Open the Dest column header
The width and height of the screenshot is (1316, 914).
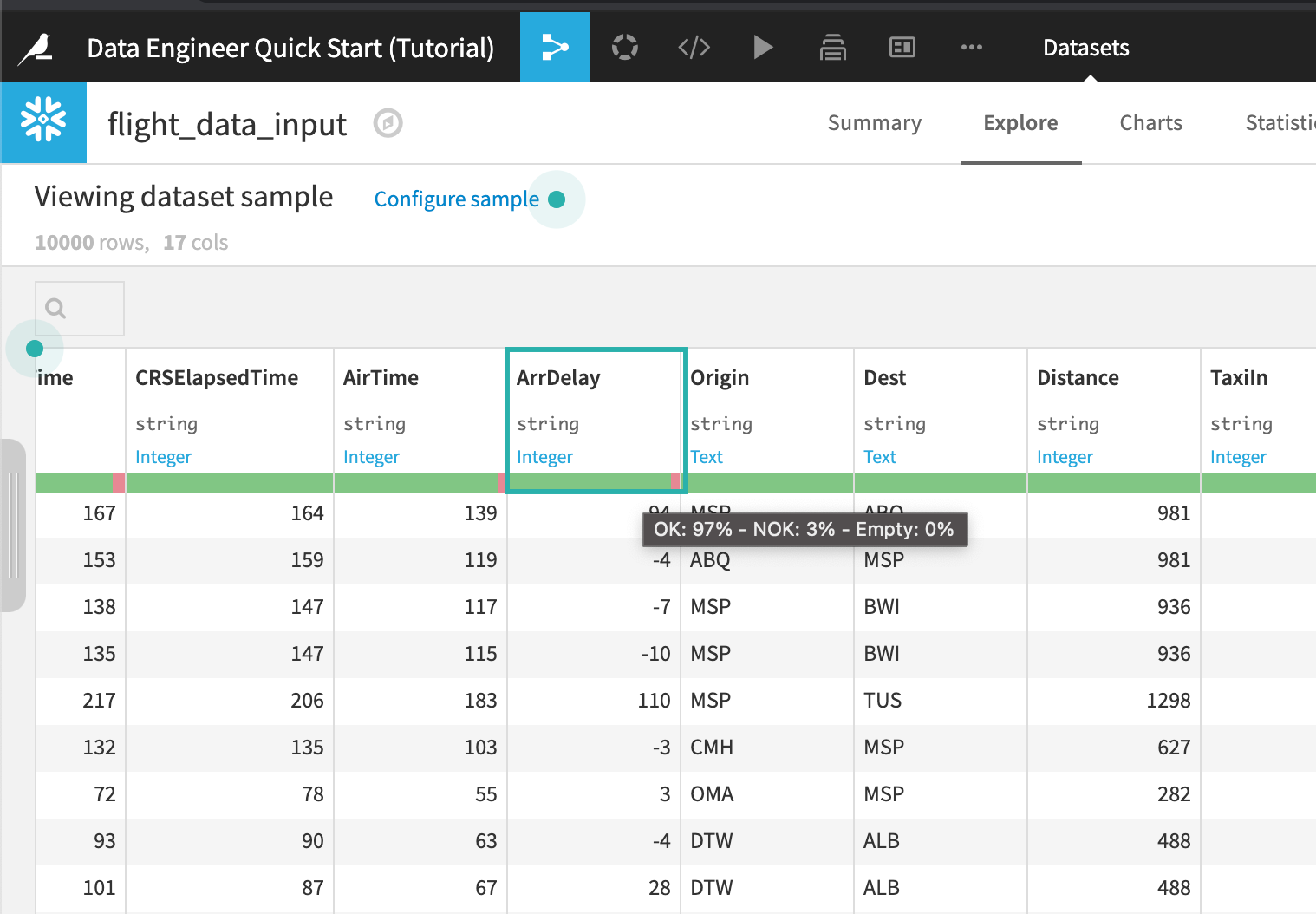pyautogui.click(x=884, y=378)
